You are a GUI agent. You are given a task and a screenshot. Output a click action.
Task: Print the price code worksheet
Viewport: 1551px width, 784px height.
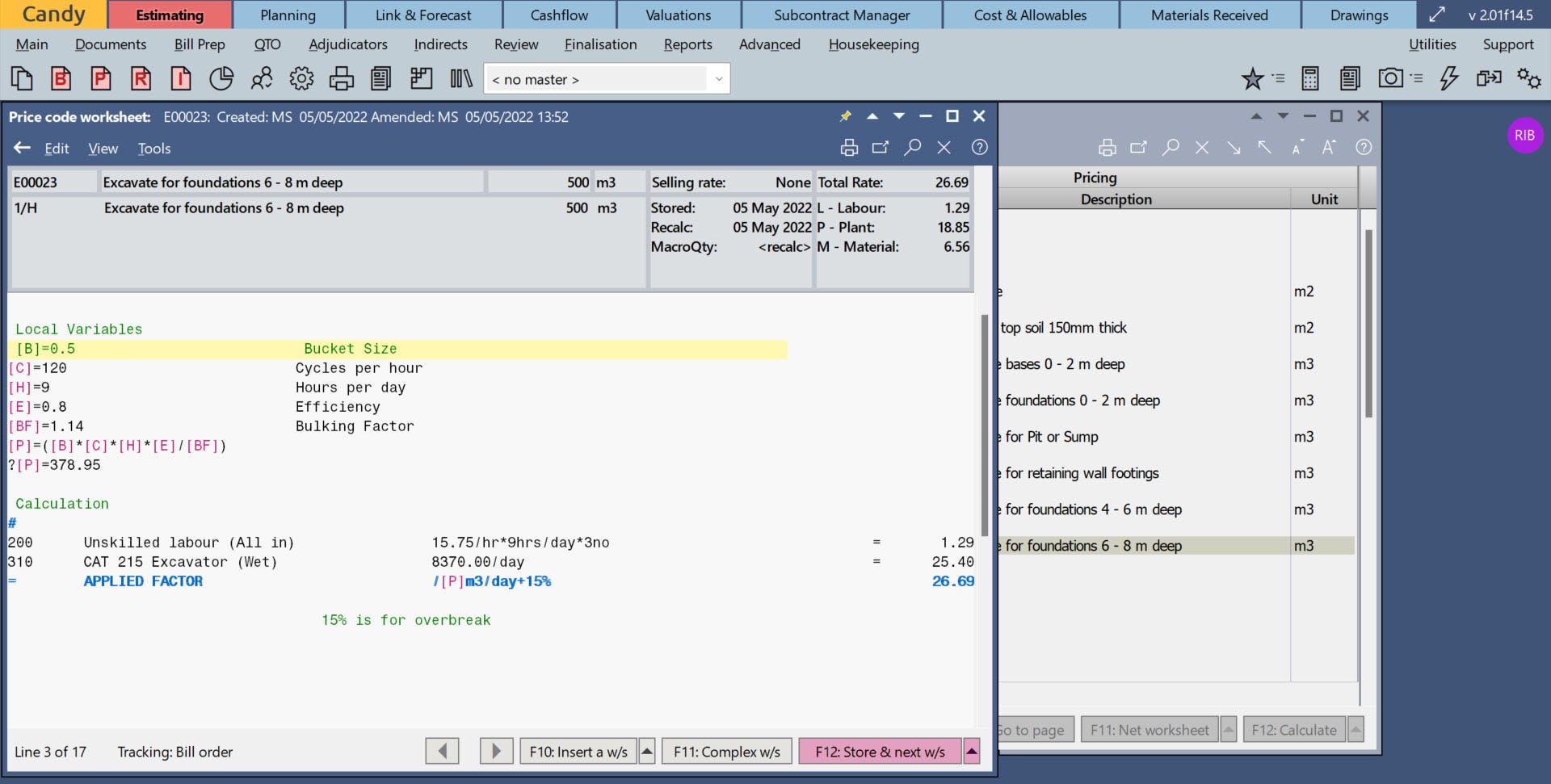[849, 147]
